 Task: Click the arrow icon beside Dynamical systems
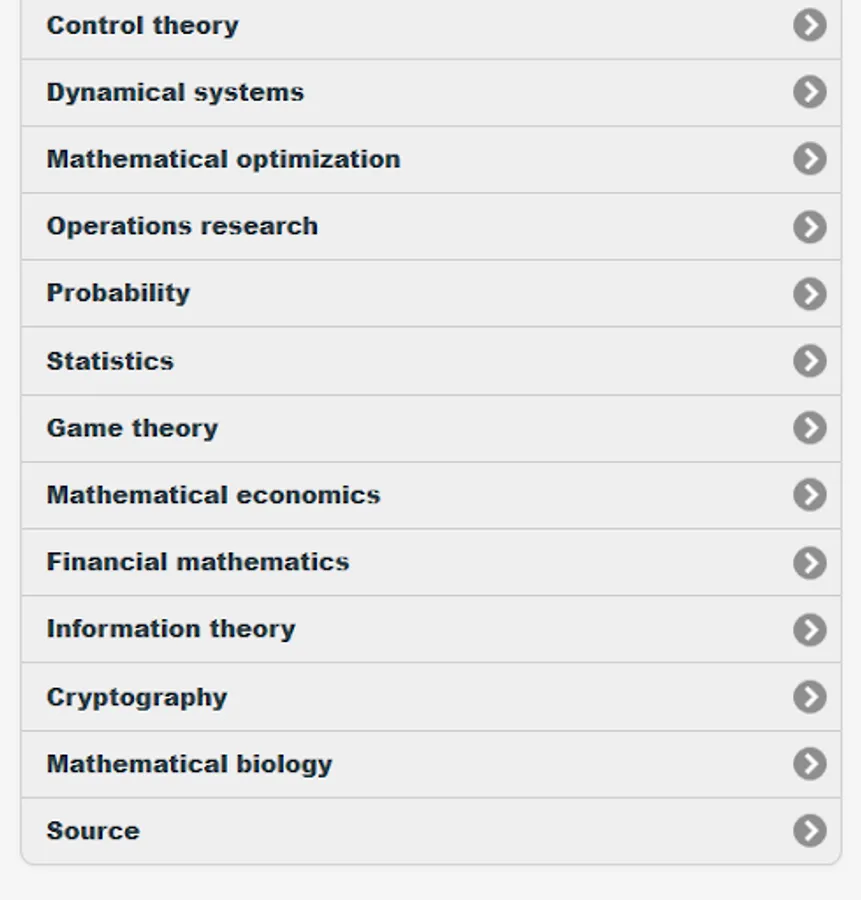point(810,92)
